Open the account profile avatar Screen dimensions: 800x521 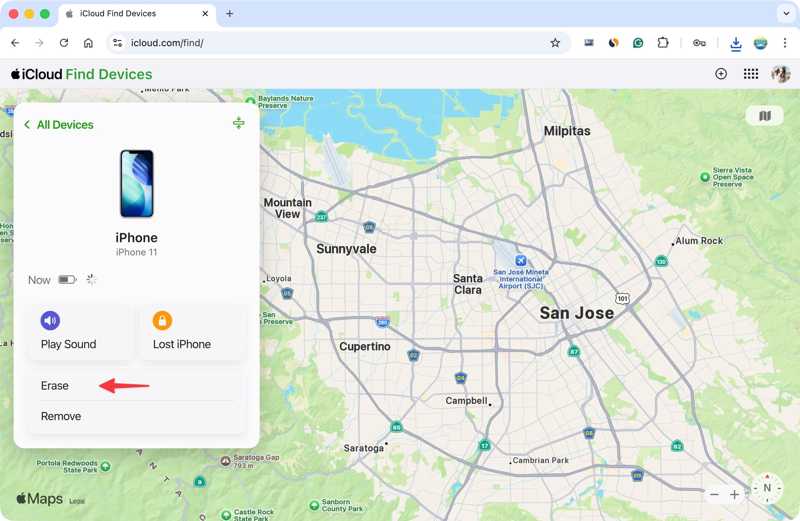781,74
